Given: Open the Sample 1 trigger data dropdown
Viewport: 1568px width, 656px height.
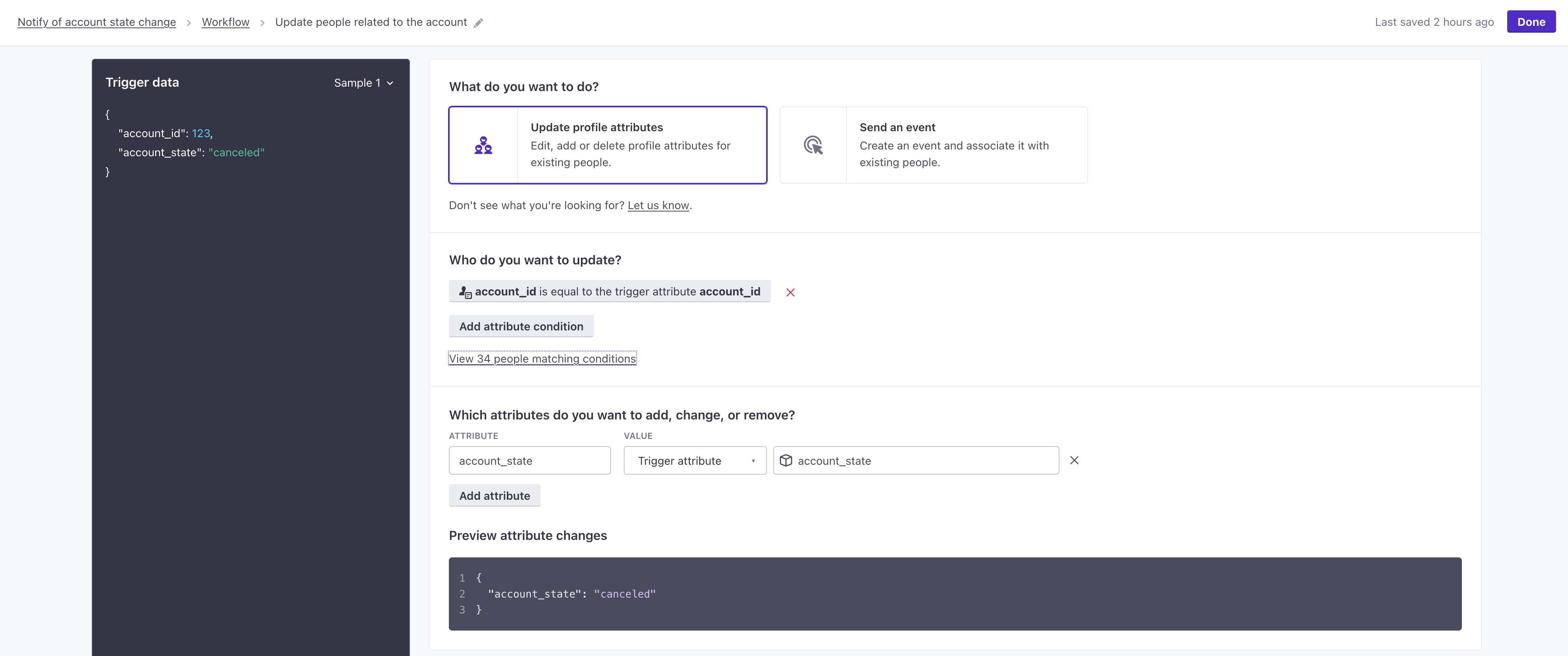Looking at the screenshot, I should point(363,83).
